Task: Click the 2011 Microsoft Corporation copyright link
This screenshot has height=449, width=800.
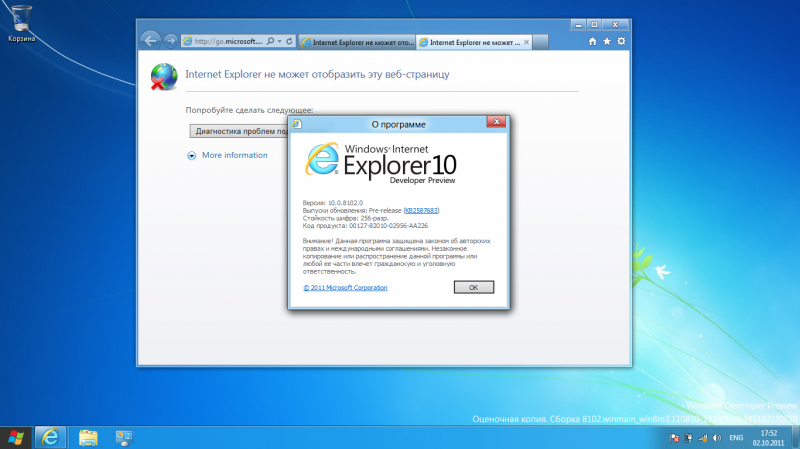Action: point(345,287)
